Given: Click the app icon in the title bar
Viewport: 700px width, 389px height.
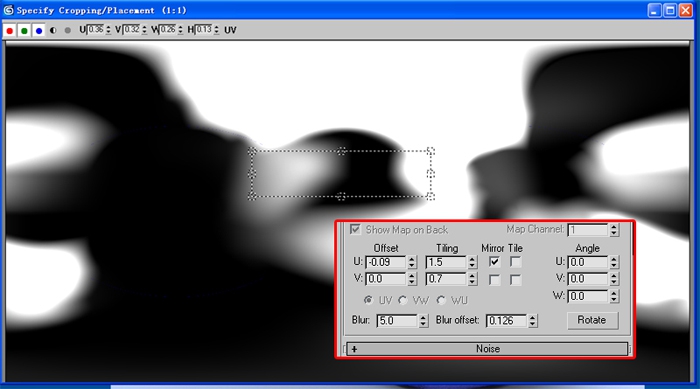Looking at the screenshot, I should point(8,10).
